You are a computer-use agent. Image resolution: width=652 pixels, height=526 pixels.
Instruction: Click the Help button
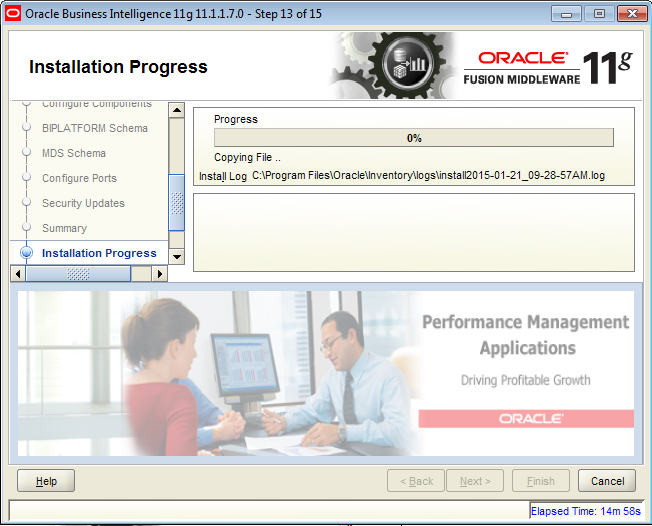pos(46,481)
